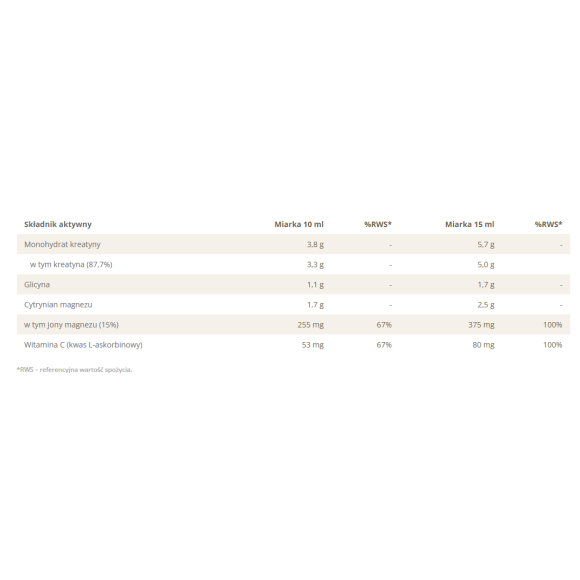Click the RWS footnote text below table

74,370
